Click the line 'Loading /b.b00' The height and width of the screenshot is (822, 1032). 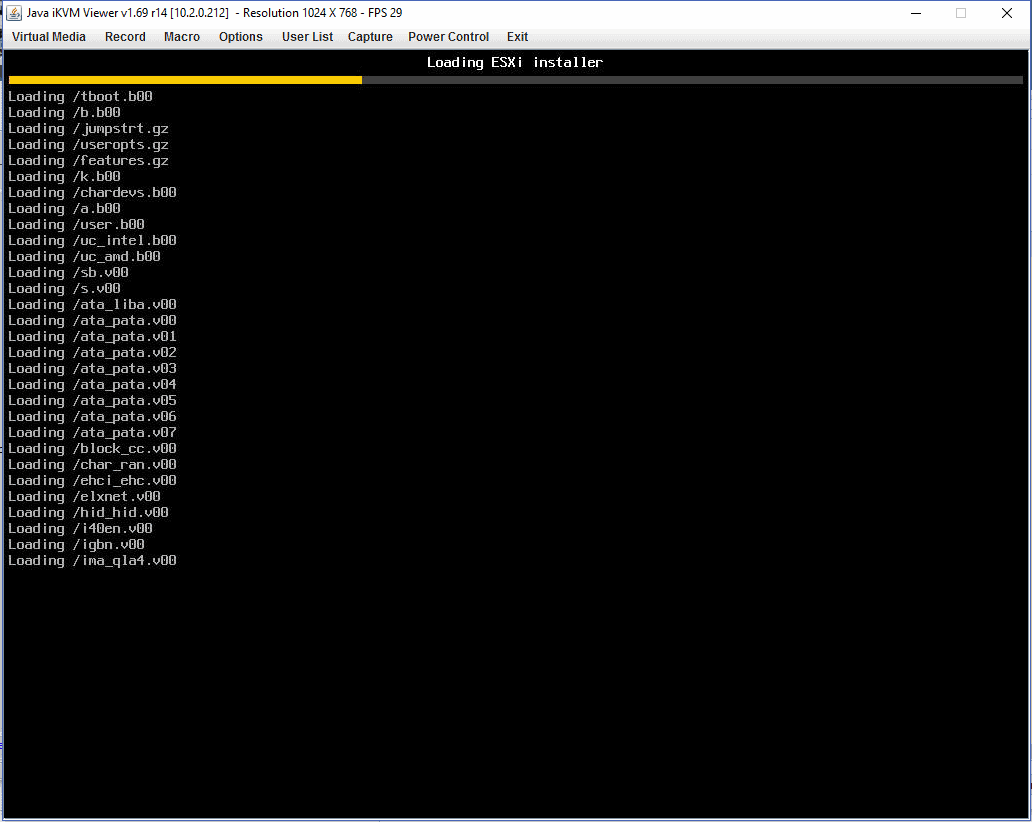[64, 113]
